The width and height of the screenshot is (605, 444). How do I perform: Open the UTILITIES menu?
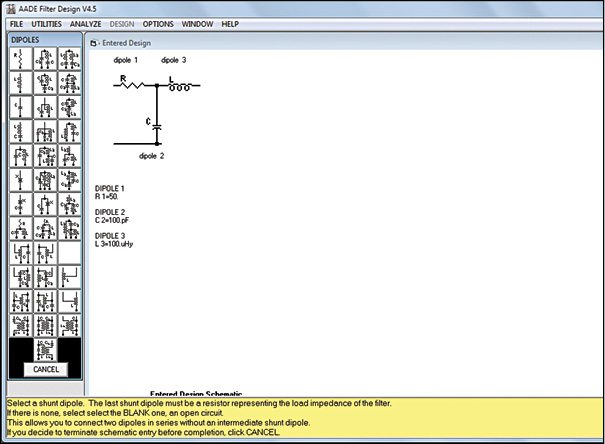tap(46, 23)
